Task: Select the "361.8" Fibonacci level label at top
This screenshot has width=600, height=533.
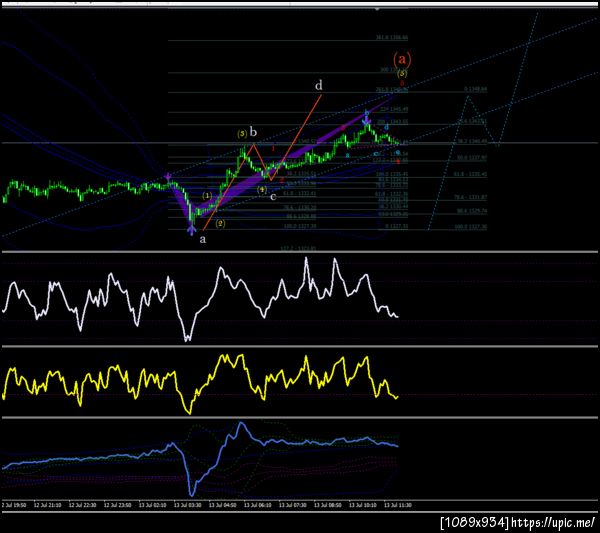Action: pyautogui.click(x=392, y=38)
